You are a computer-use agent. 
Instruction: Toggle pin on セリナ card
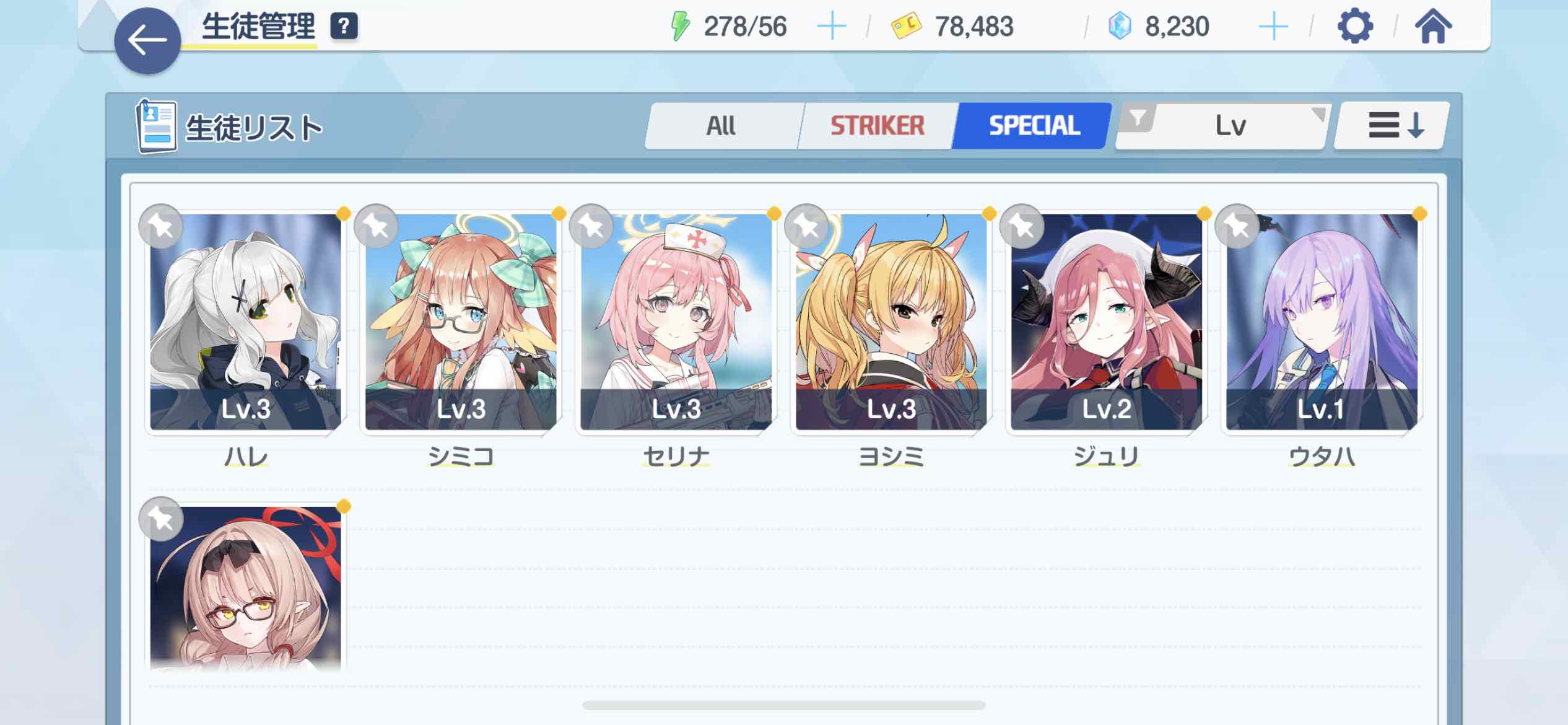591,226
